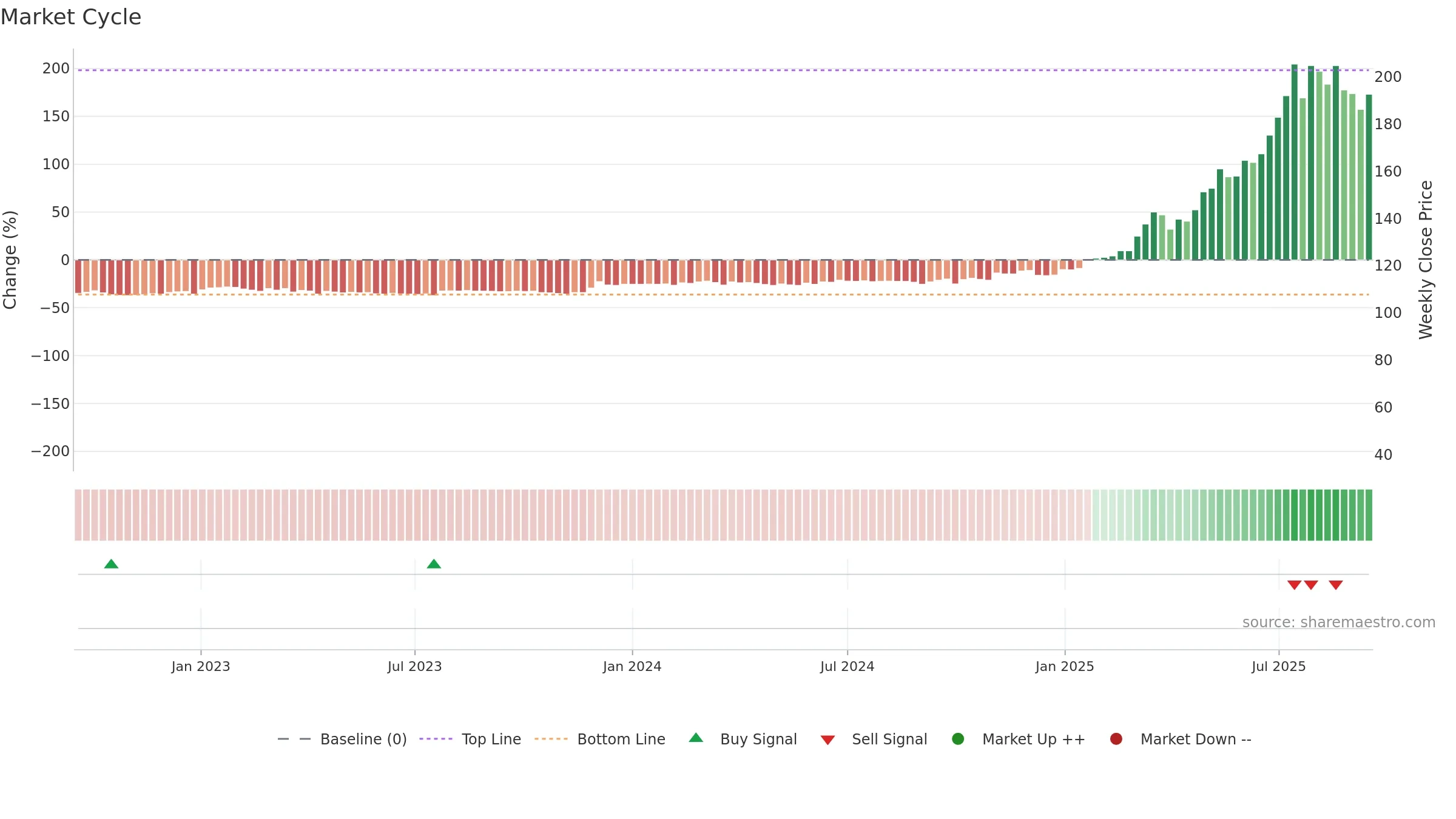Image resolution: width=1456 pixels, height=819 pixels.
Task: Click the orange dotted Bottom Line legend swatch
Action: 551,739
